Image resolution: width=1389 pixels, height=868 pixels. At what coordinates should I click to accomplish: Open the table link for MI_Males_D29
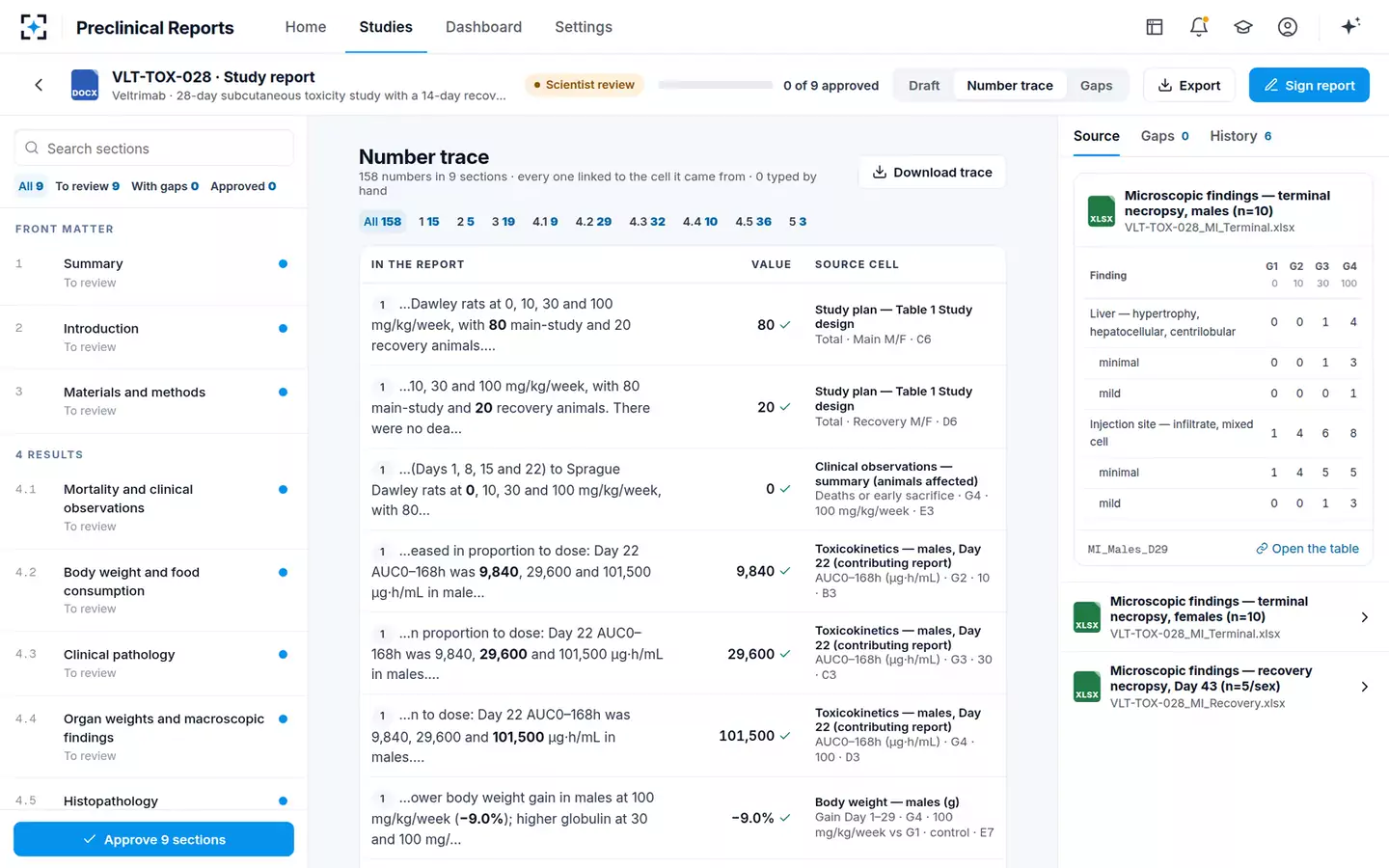[x=1307, y=549]
